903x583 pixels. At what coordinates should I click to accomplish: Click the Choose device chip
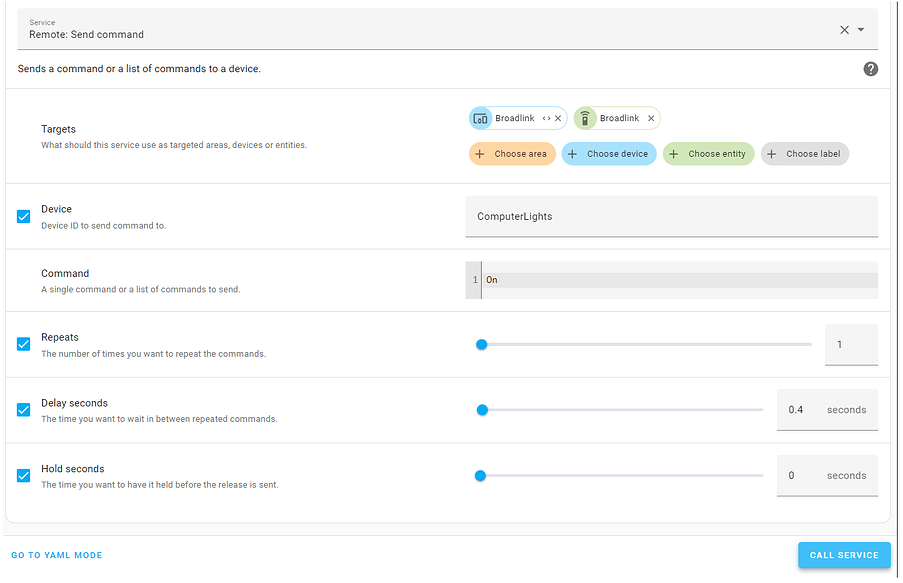609,154
